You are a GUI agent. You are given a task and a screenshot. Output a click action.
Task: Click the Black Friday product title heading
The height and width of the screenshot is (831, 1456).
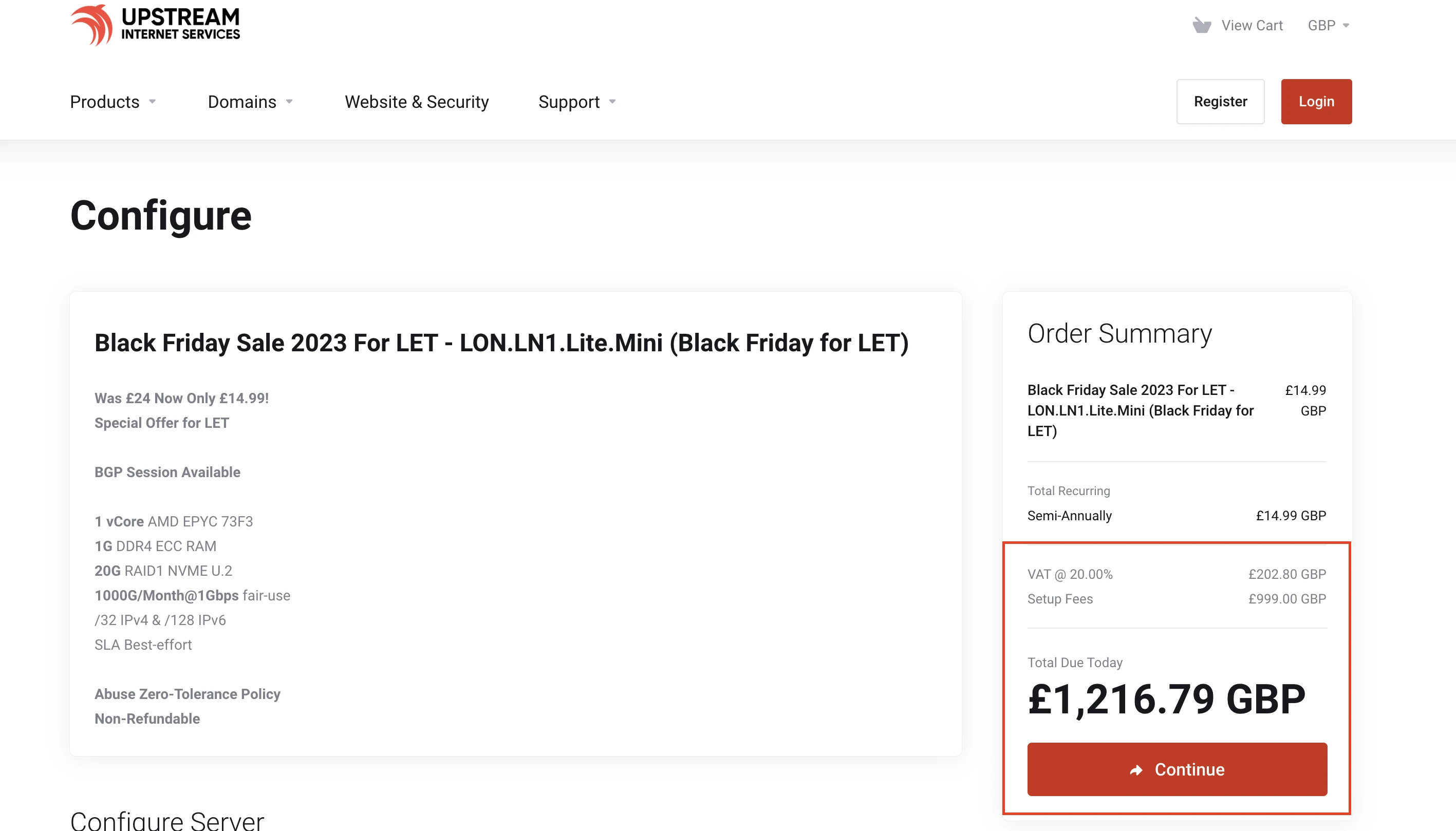501,343
